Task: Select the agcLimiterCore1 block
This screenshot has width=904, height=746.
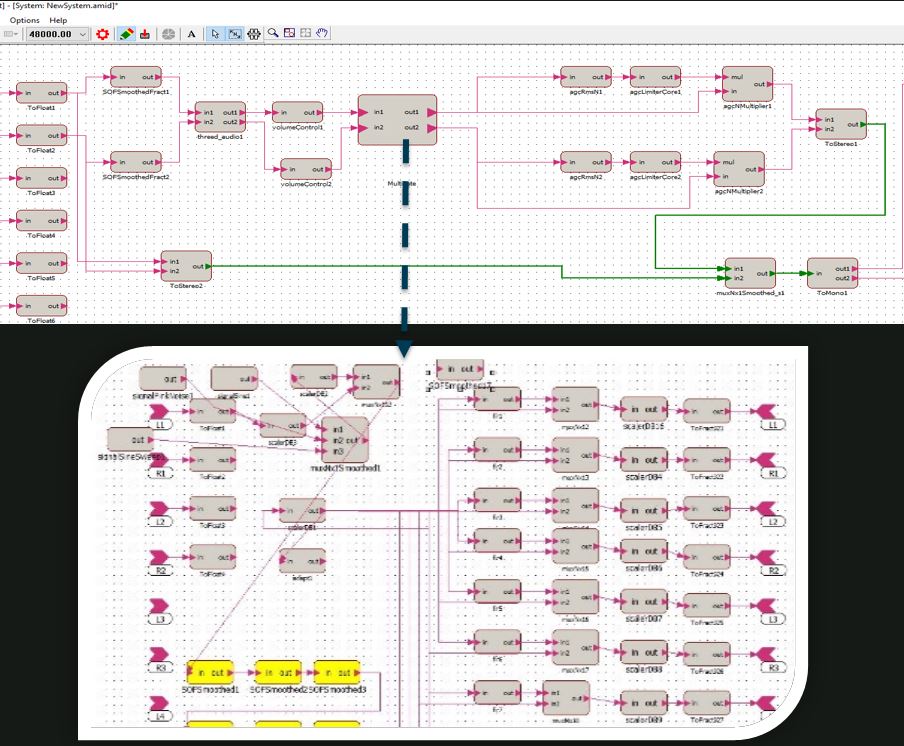Action: tap(656, 77)
